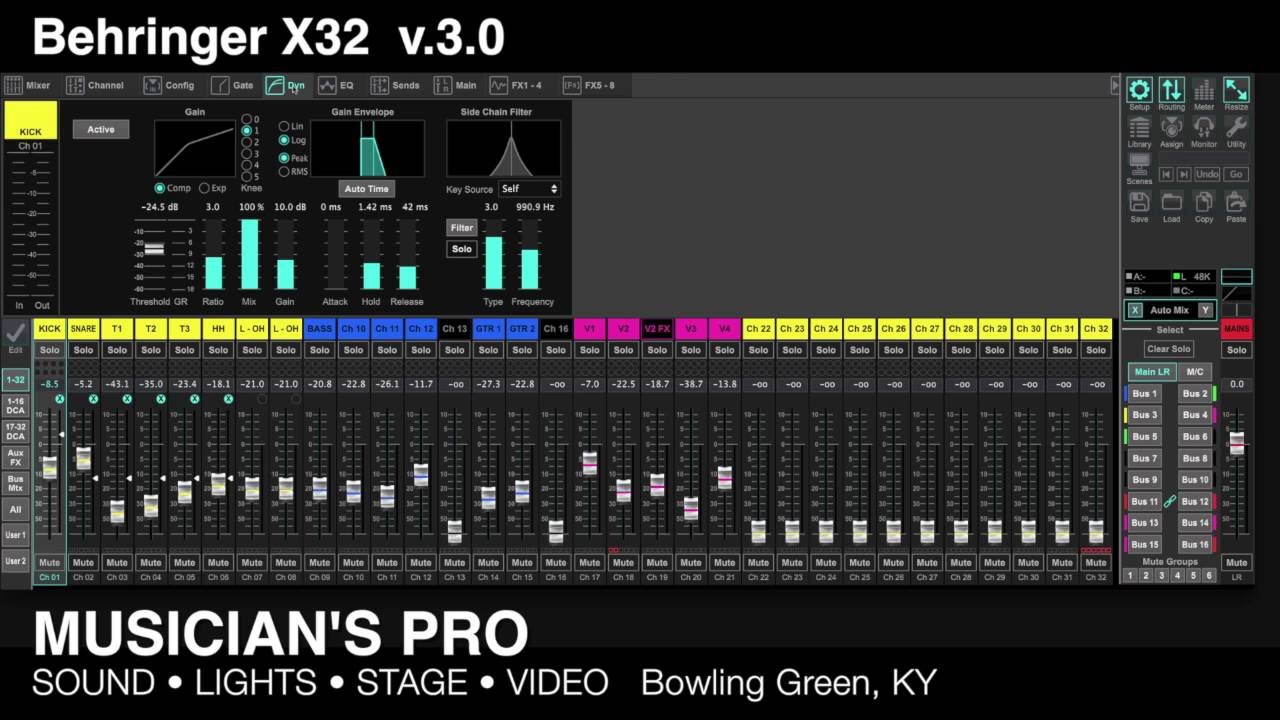Open the Assign knob icon
The width and height of the screenshot is (1280, 720).
pos(1171,127)
